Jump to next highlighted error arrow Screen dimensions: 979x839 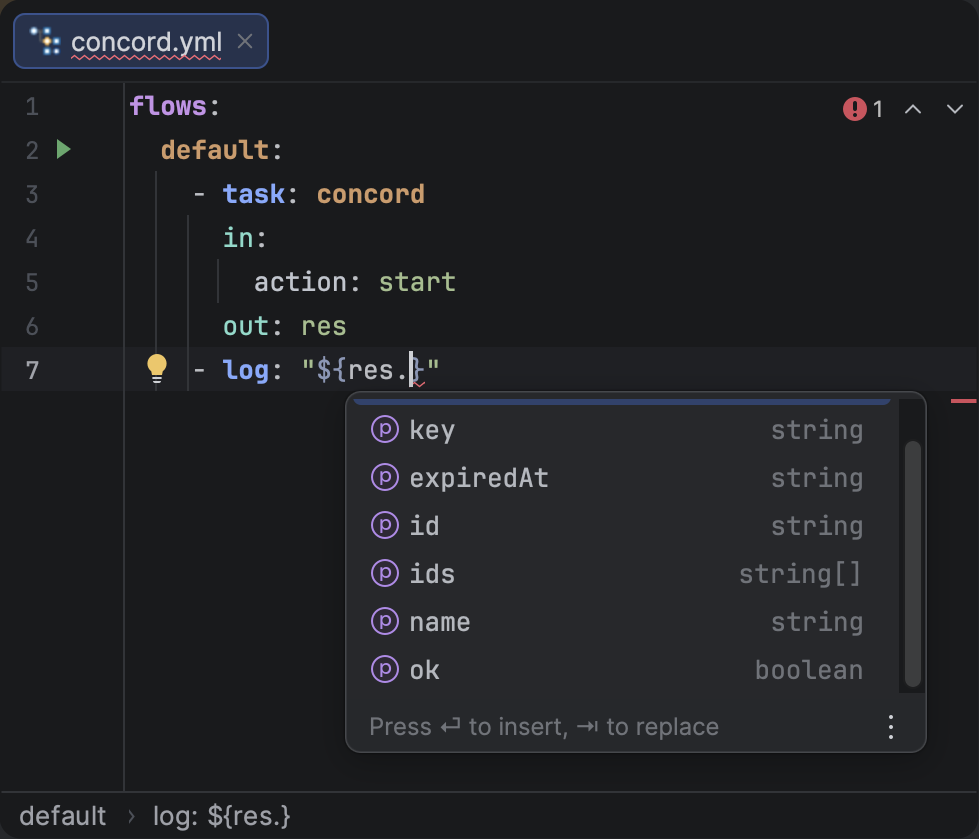coord(954,109)
